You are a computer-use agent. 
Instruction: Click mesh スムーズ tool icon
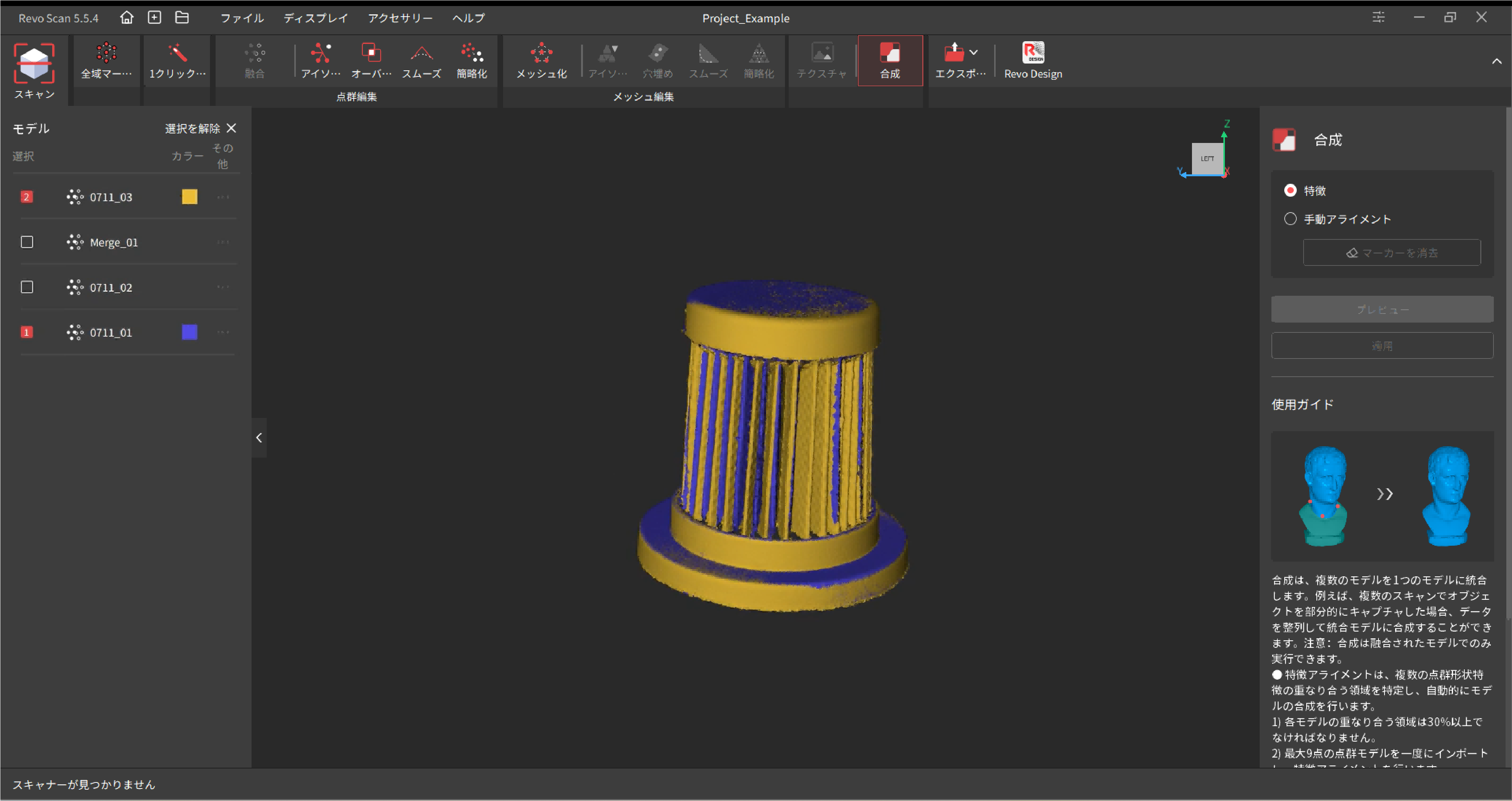click(x=709, y=60)
